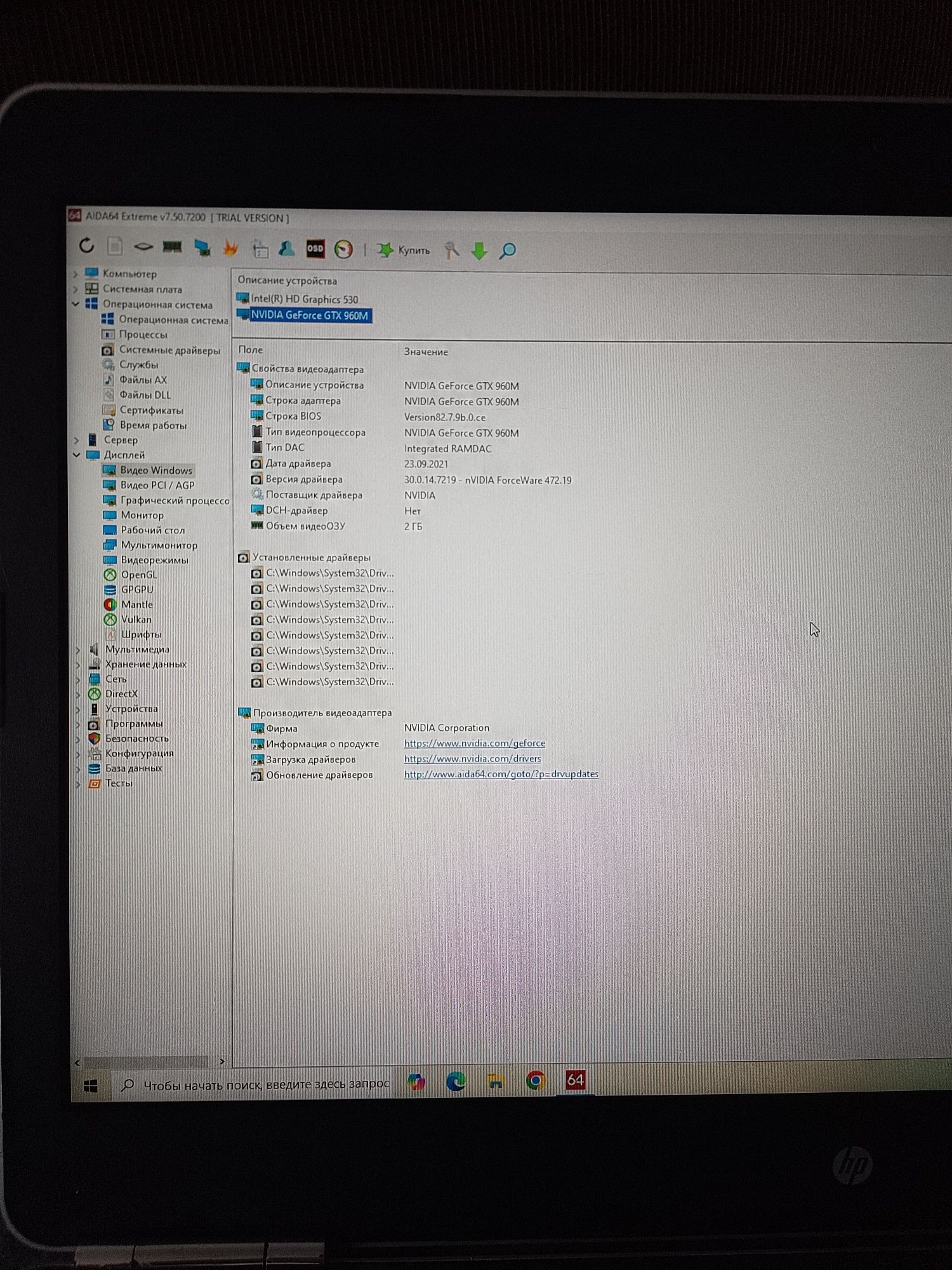Select the Тесты tree node
Screen dimensions: 952x1270
click(x=119, y=783)
